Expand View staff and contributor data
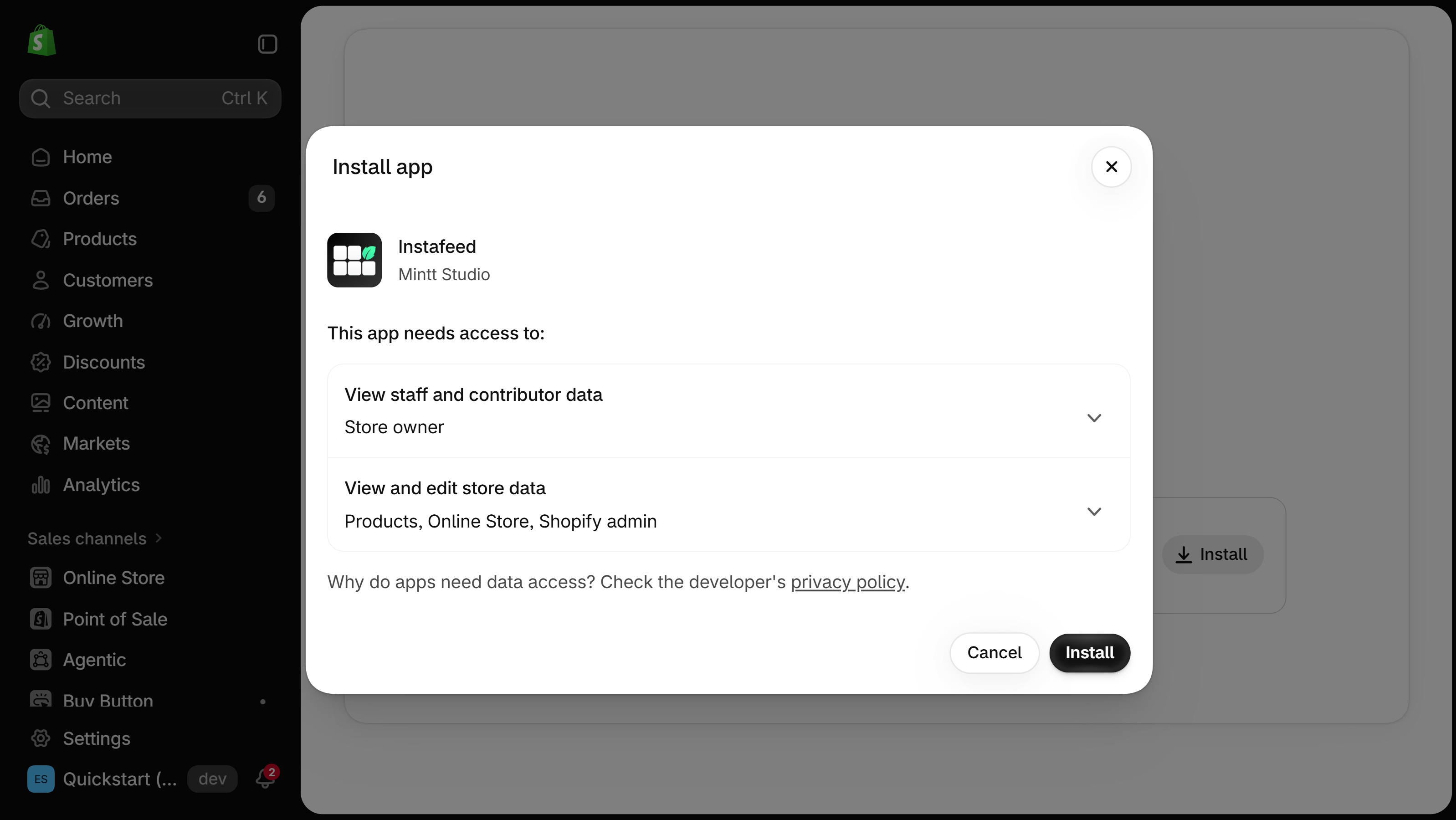This screenshot has width=1456, height=820. (728, 411)
